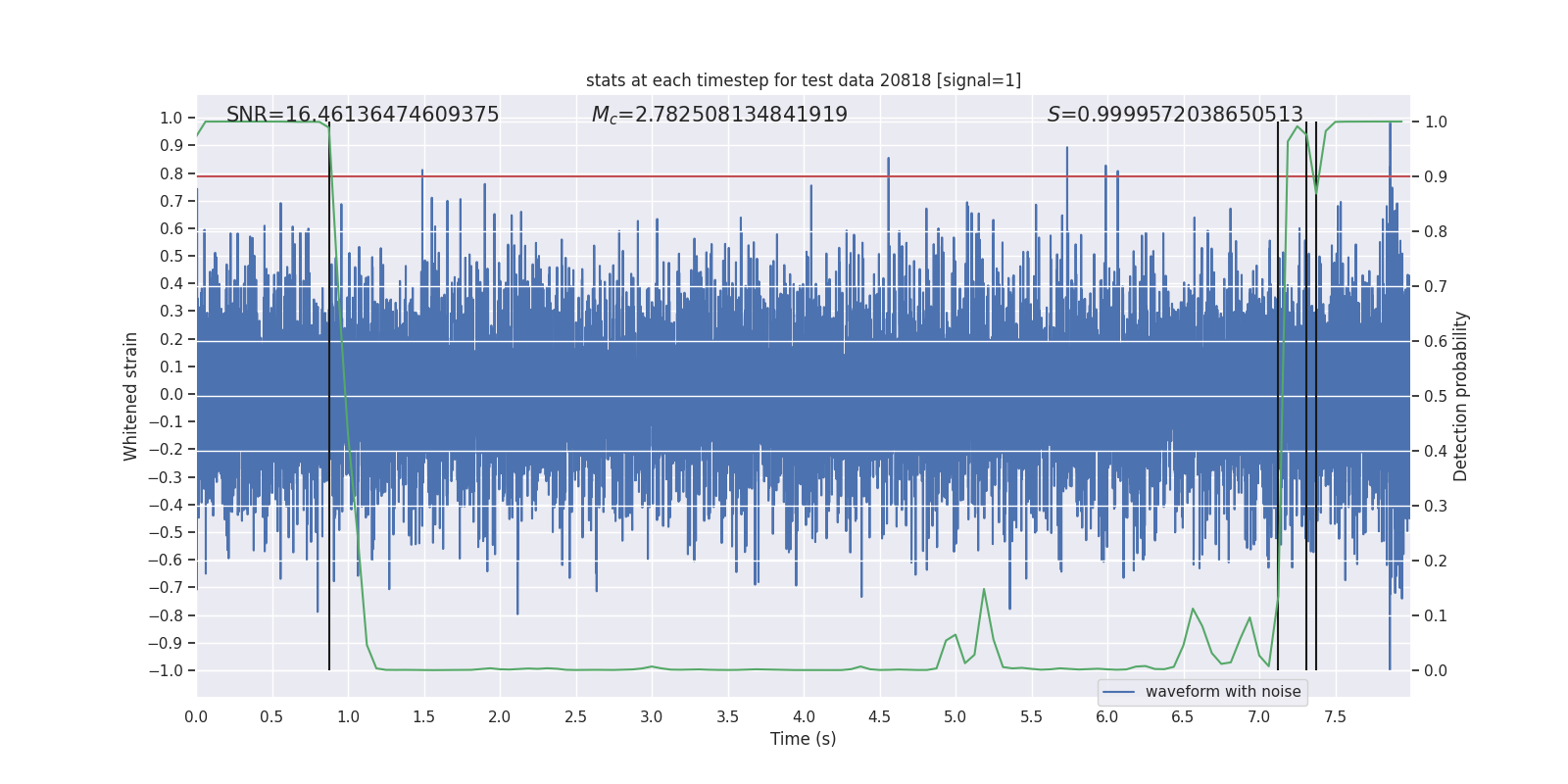Click the −0.7 Whitened strain tick label
This screenshot has width=1568, height=784.
click(166, 587)
